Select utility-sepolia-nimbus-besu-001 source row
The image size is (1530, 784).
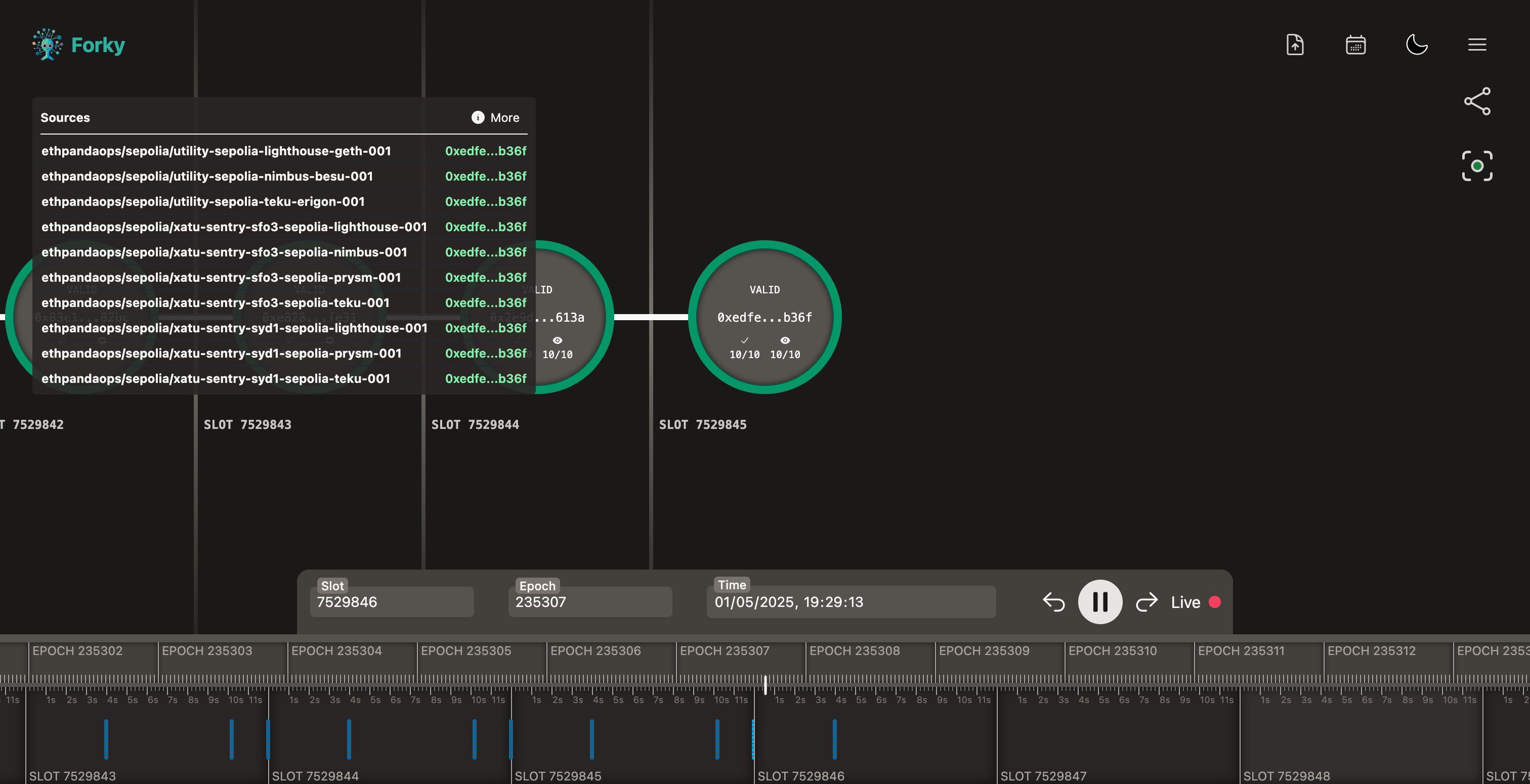[x=284, y=177]
